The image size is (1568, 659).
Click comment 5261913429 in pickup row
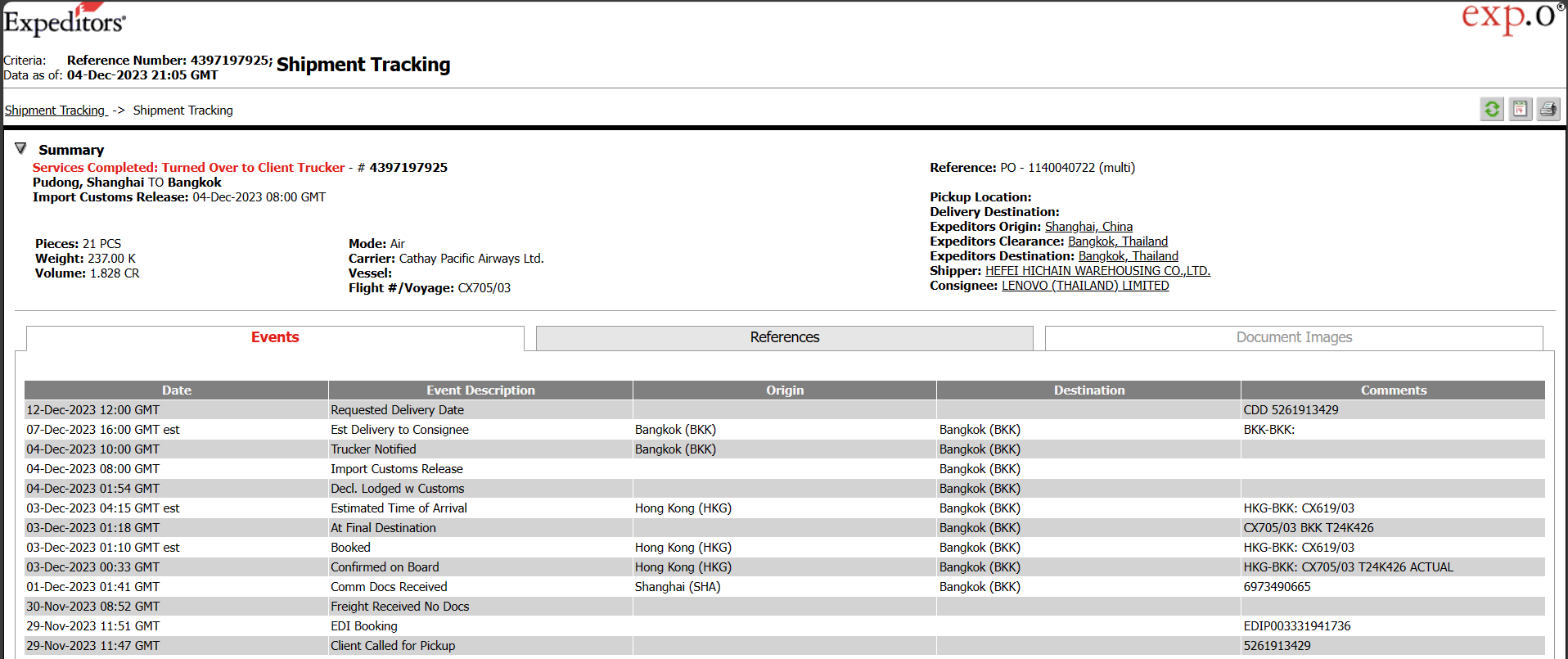1277,646
